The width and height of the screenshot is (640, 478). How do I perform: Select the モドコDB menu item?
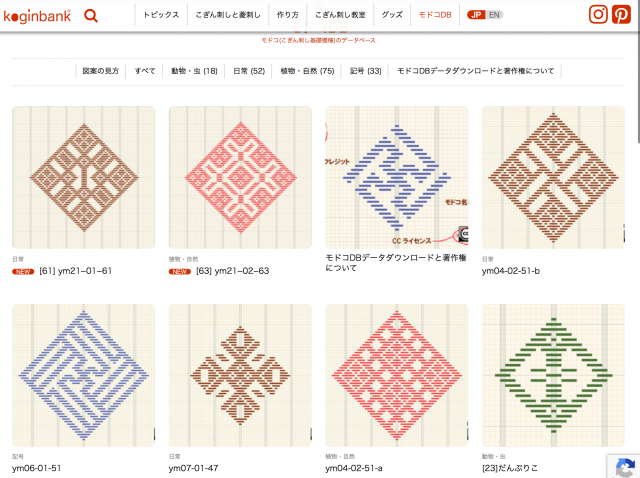pos(434,15)
